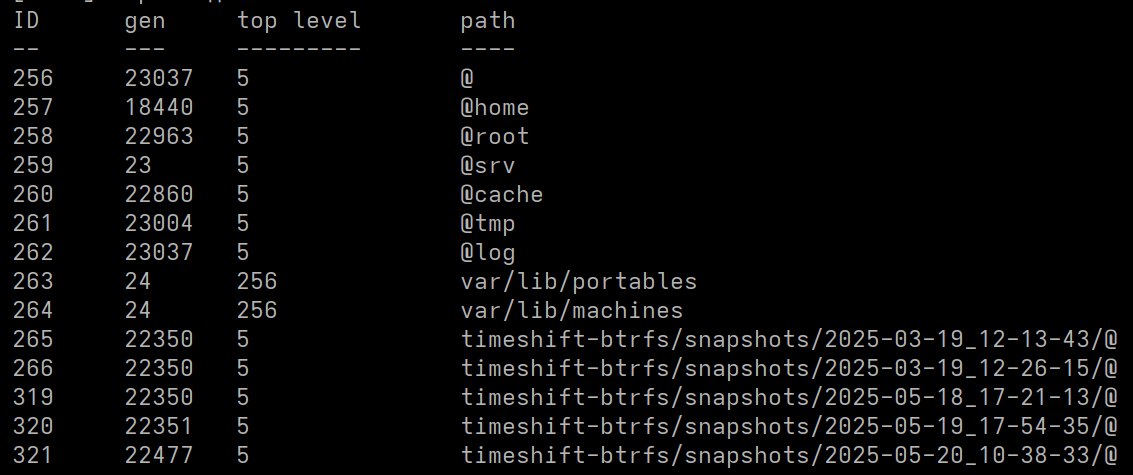This screenshot has width=1133, height=475.
Task: Select snapshot path 2025-03-19_12-13-43
Action: click(x=789, y=339)
